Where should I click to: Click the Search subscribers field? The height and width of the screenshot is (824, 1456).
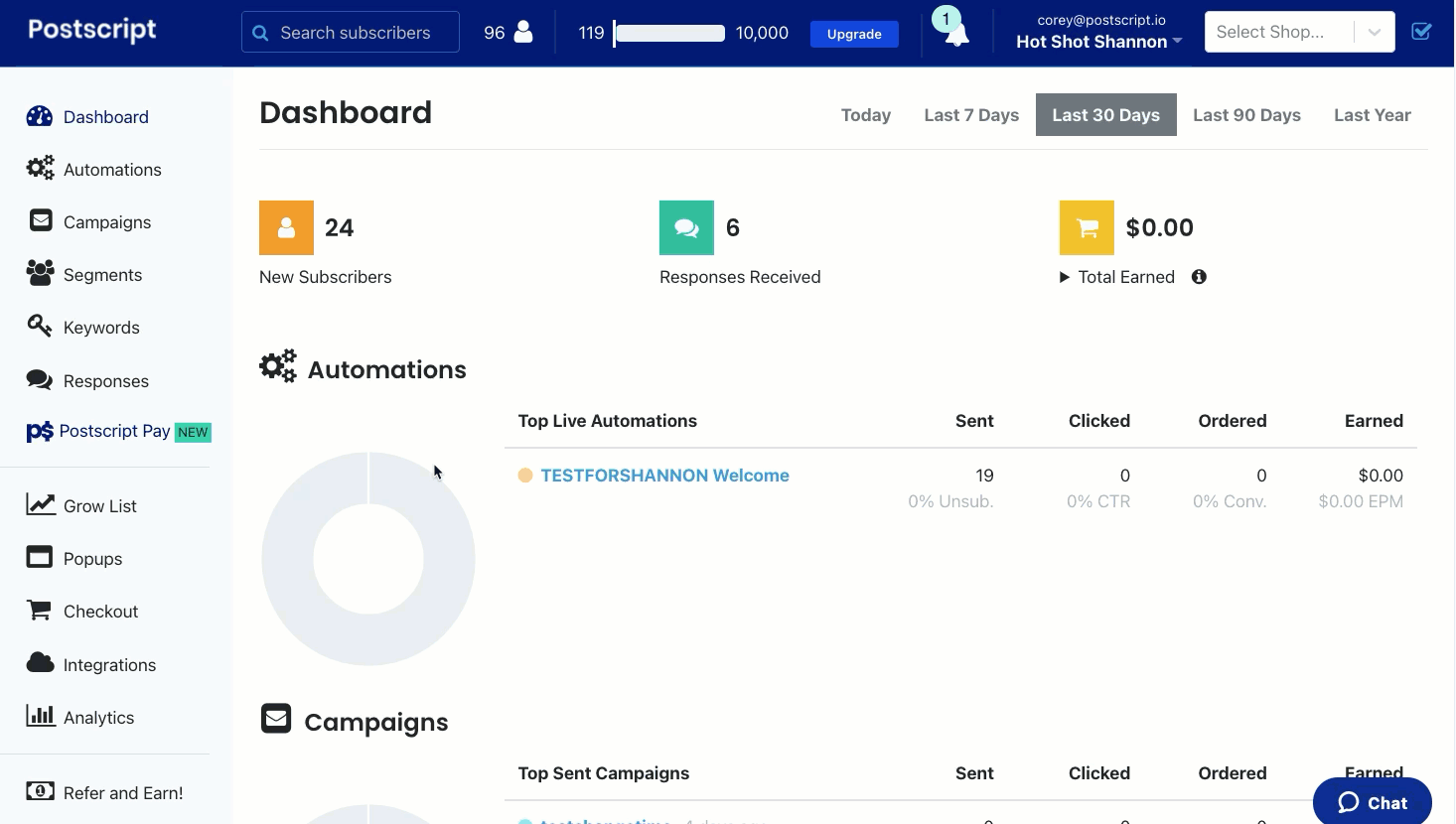tap(351, 32)
